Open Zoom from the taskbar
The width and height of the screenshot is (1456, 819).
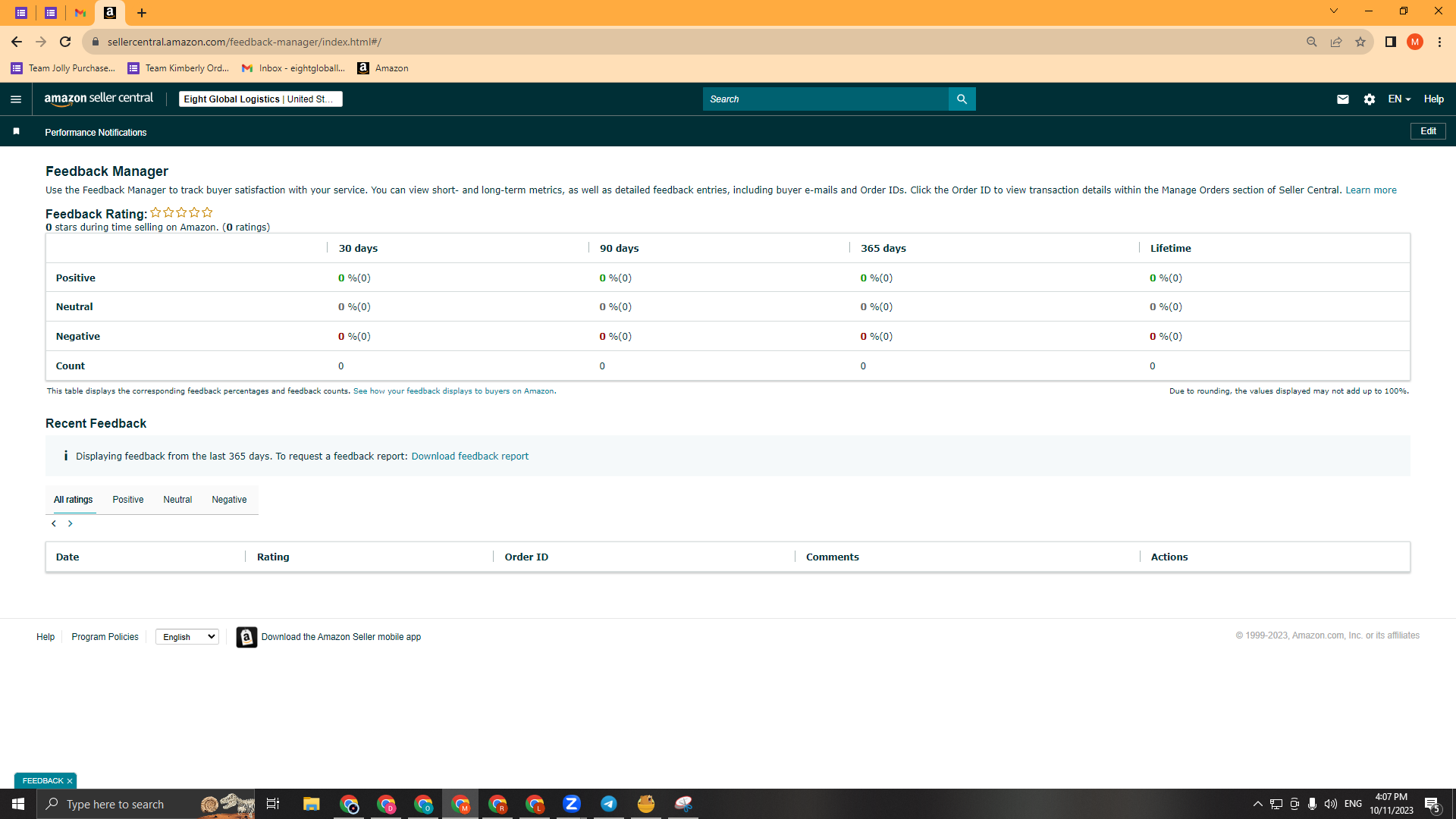point(572,804)
